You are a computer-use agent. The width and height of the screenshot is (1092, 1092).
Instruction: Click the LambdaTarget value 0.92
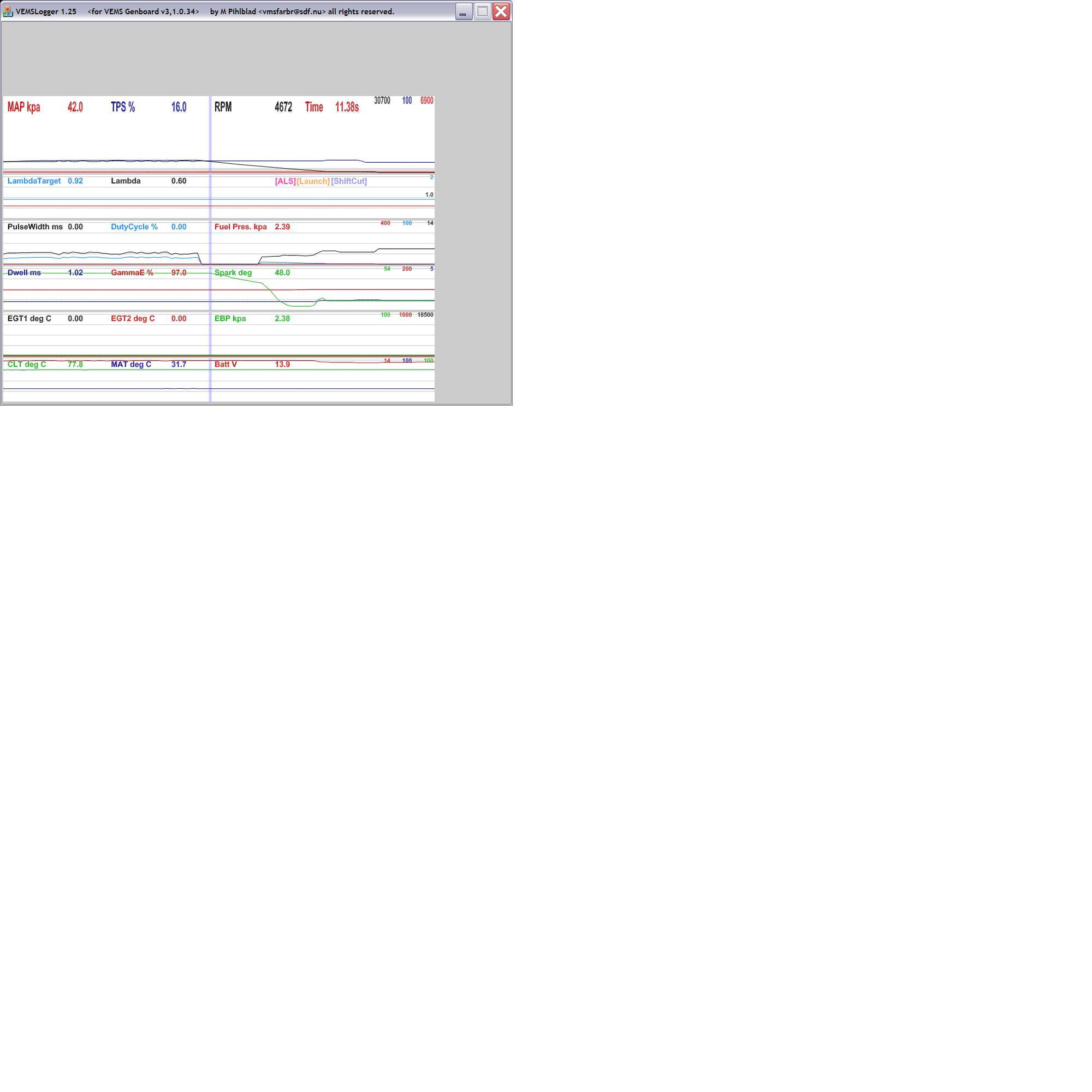[75, 181]
